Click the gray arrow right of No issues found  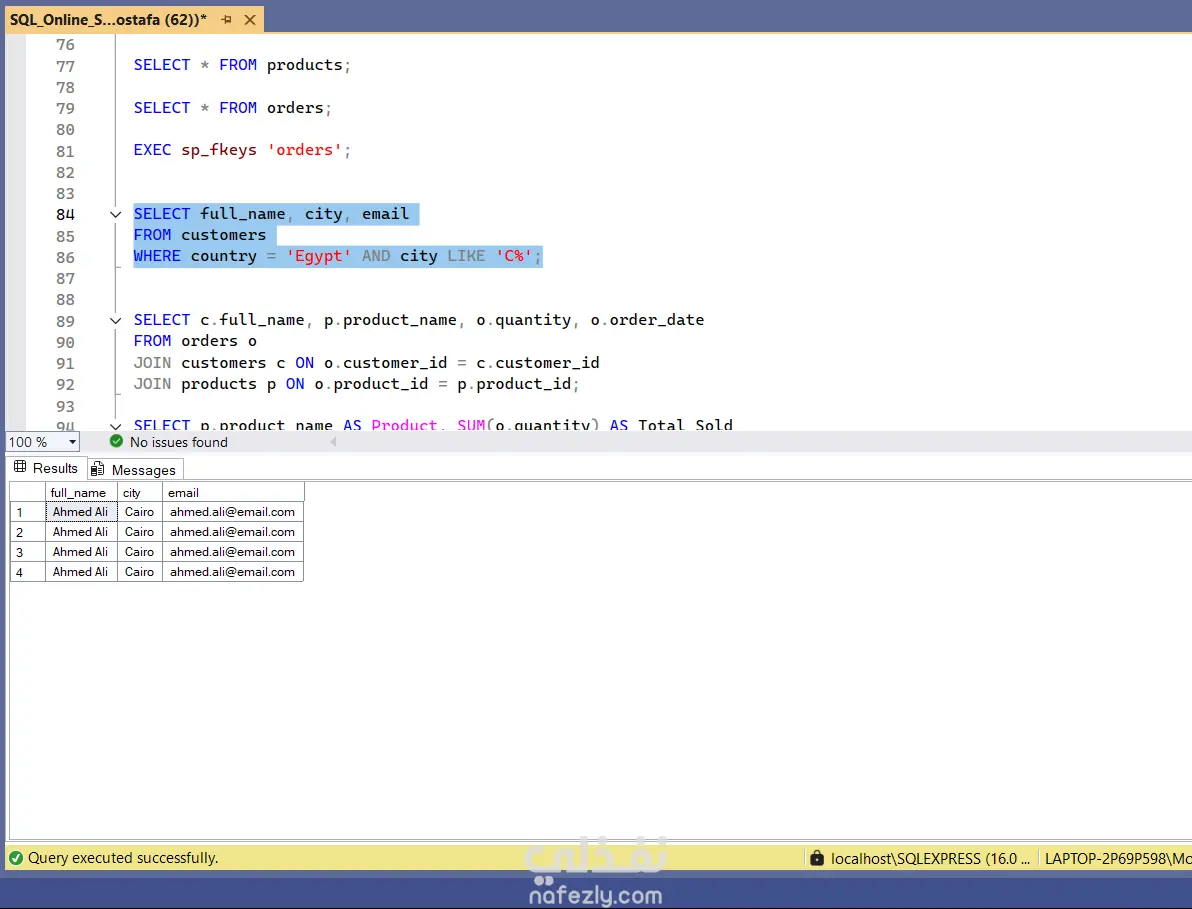click(332, 441)
